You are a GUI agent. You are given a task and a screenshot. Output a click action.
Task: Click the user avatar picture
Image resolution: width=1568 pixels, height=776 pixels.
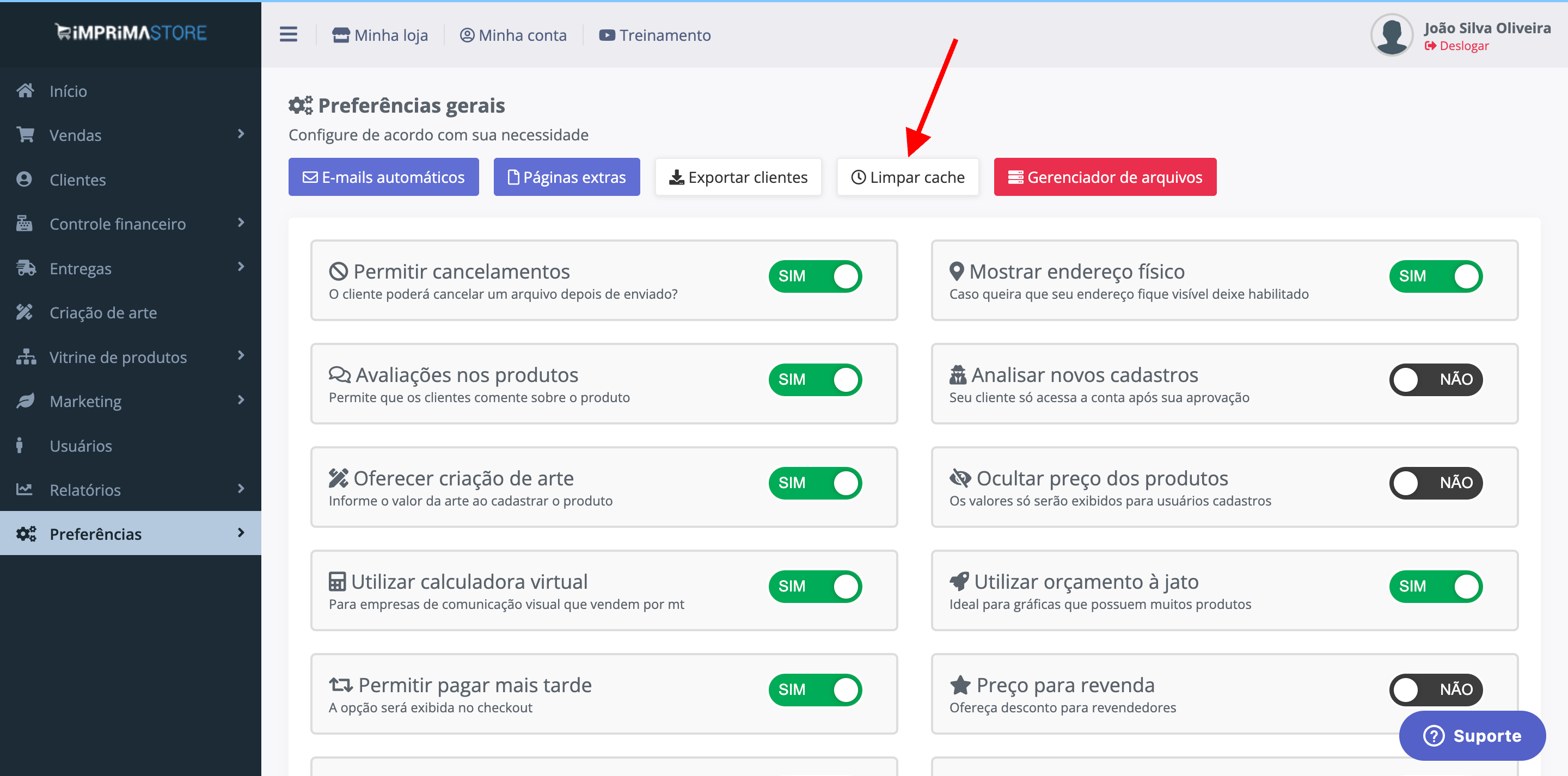coord(1391,35)
